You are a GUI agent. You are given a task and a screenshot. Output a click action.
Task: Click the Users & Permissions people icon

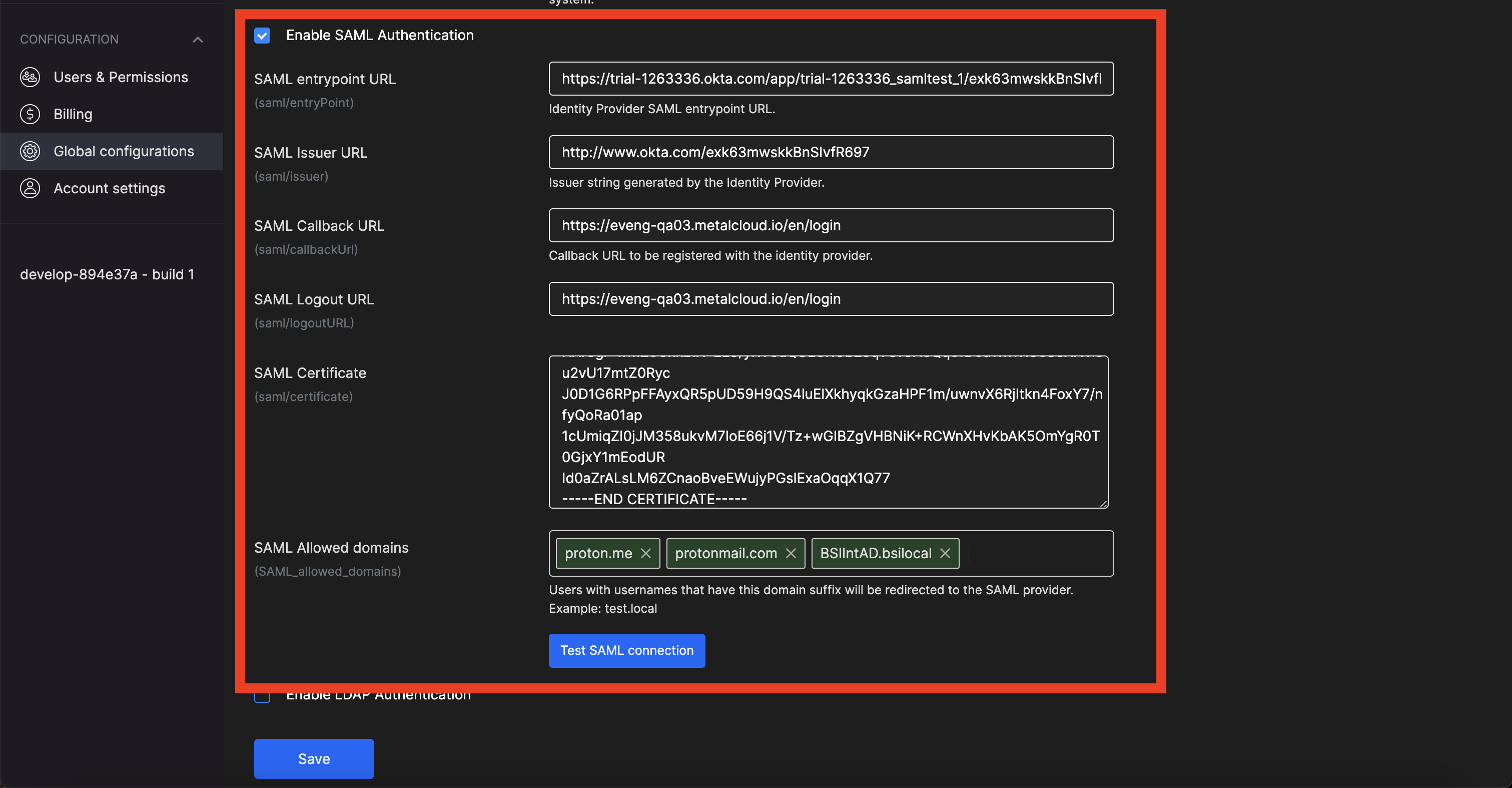30,77
